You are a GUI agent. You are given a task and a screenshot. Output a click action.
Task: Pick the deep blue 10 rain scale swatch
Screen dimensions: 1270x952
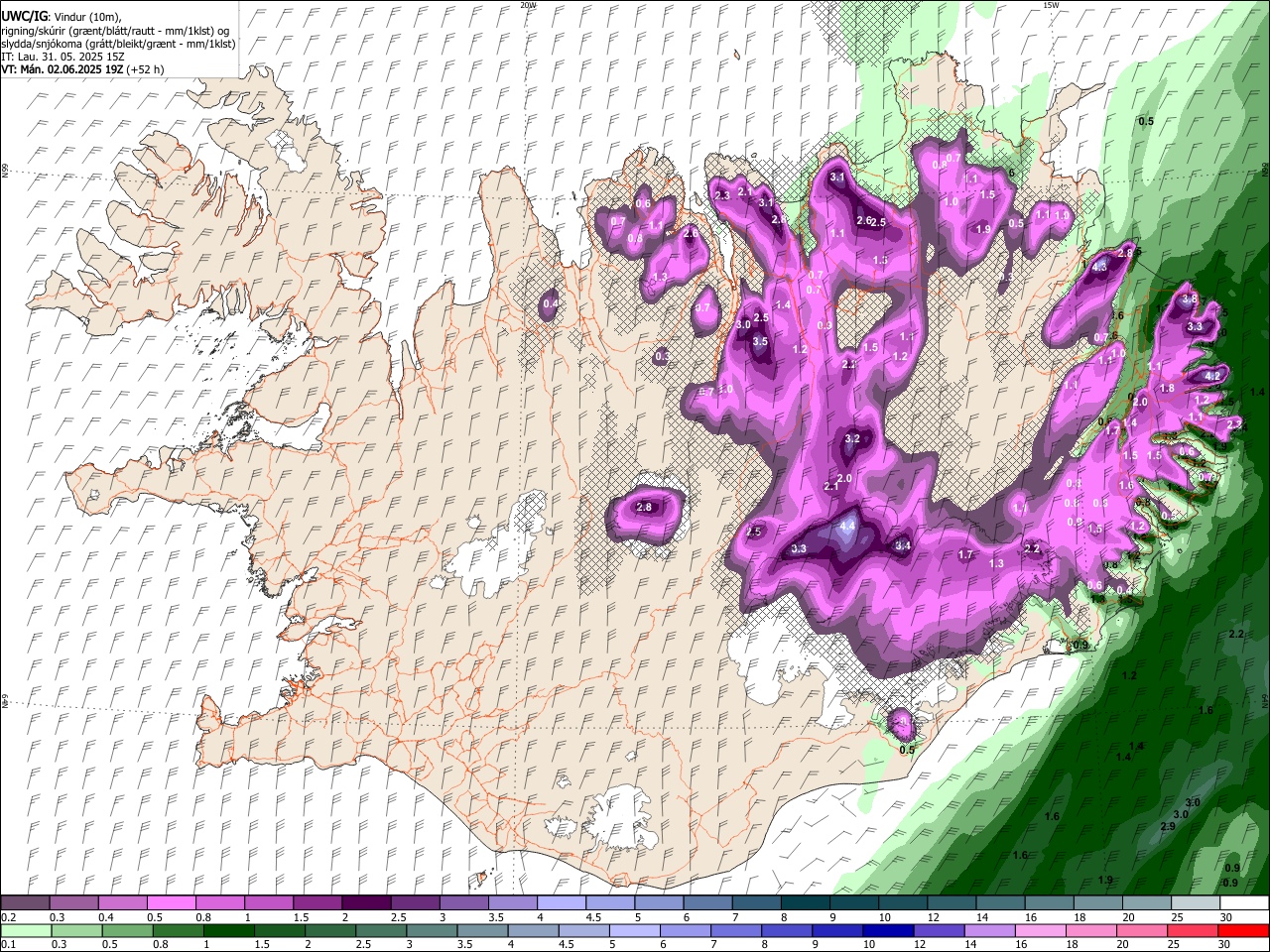888,930
